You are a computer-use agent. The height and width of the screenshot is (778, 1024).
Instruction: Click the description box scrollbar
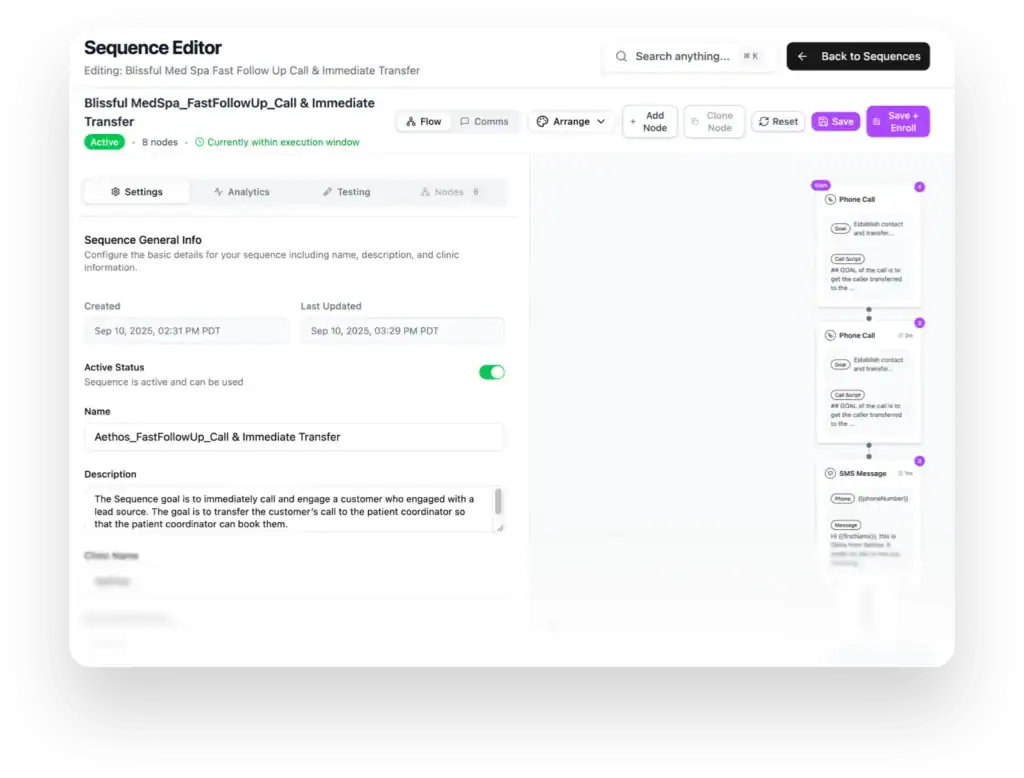click(x=498, y=501)
